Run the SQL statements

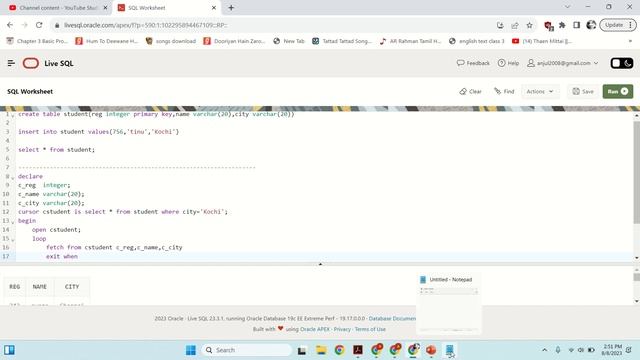(x=618, y=91)
